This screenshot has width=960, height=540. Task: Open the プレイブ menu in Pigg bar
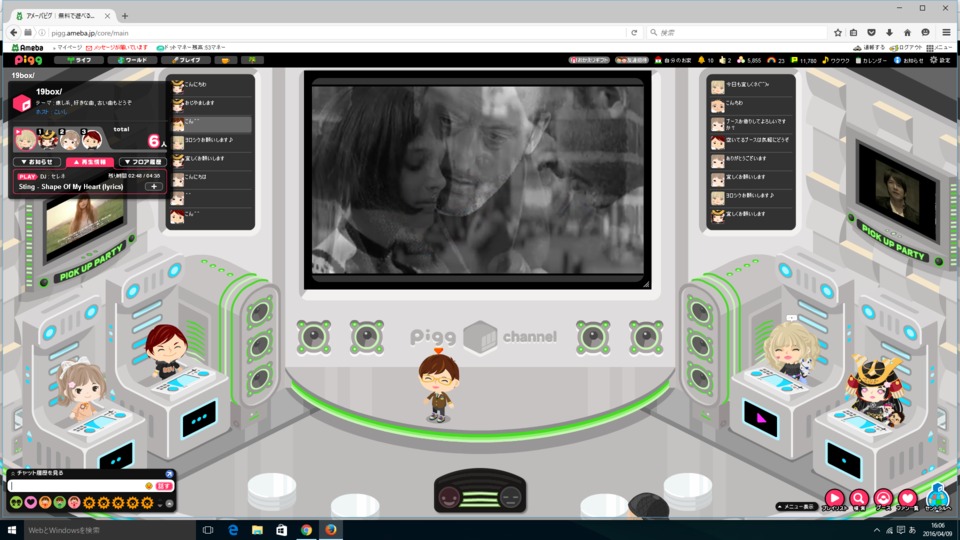186,60
